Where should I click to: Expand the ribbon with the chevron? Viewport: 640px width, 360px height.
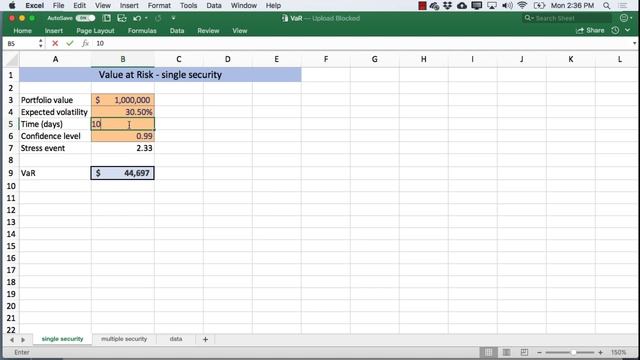coord(628,31)
